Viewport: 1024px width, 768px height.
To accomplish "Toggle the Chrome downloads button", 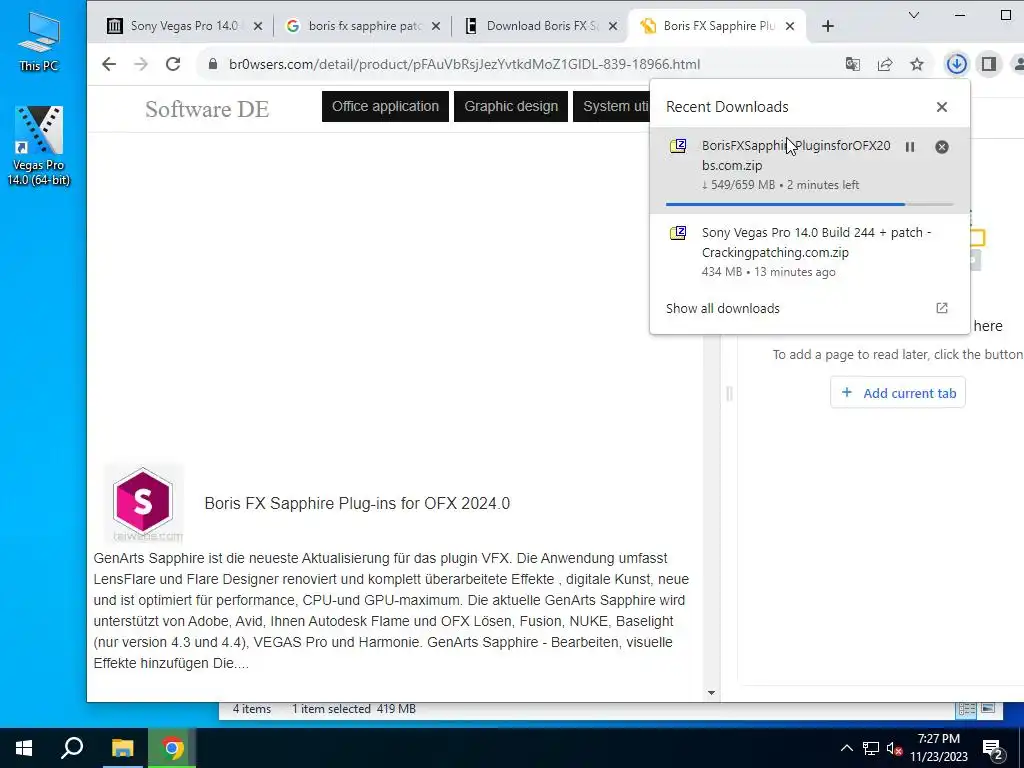I will coord(957,64).
